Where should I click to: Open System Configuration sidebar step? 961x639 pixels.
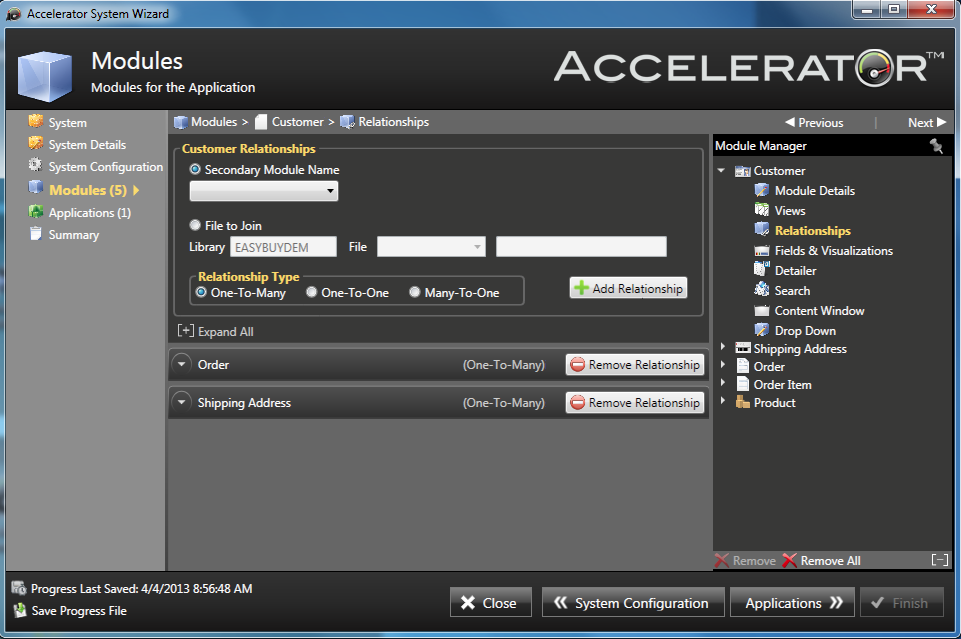105,167
